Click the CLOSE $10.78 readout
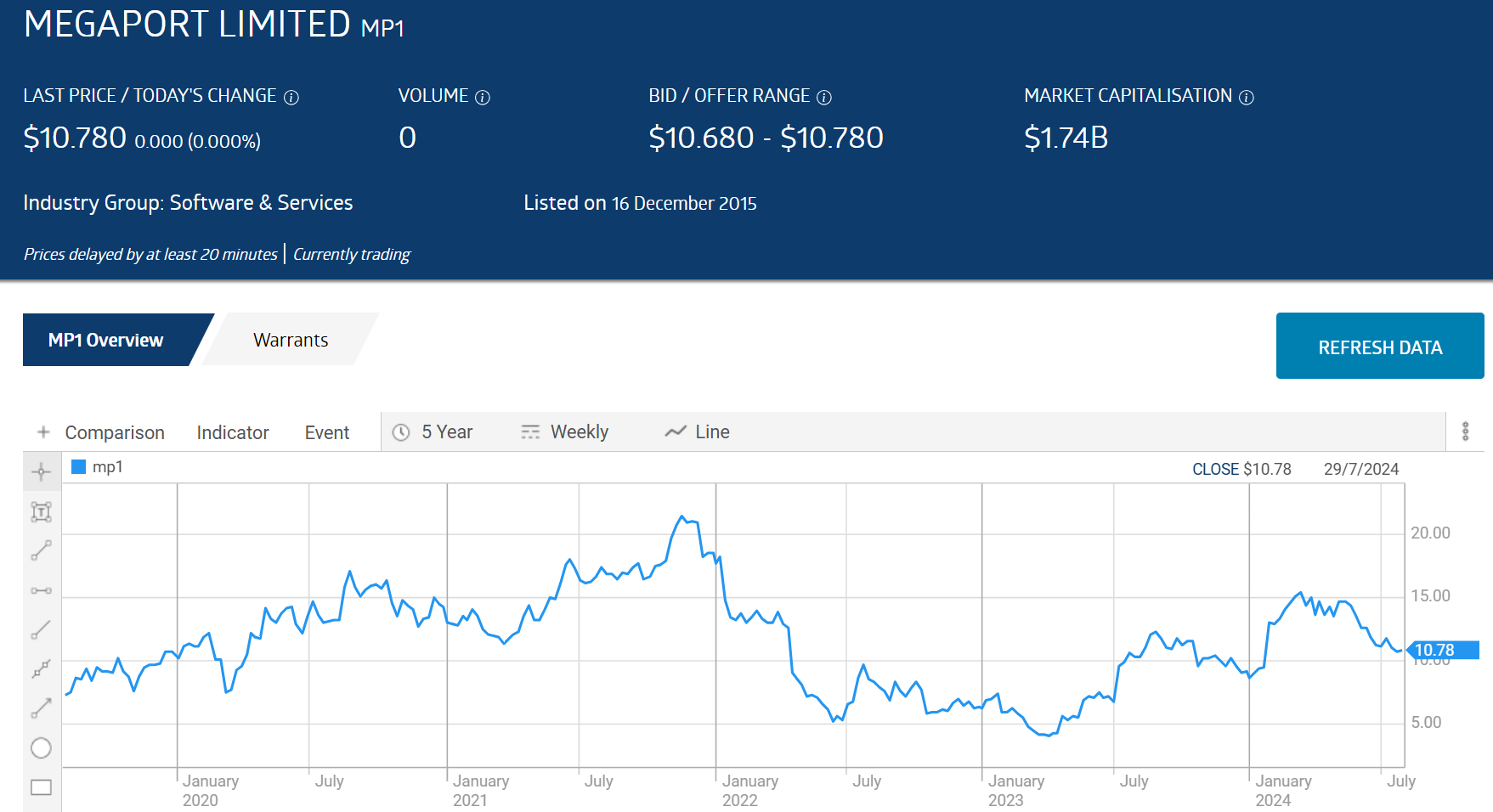The width and height of the screenshot is (1493, 812). 1241,469
